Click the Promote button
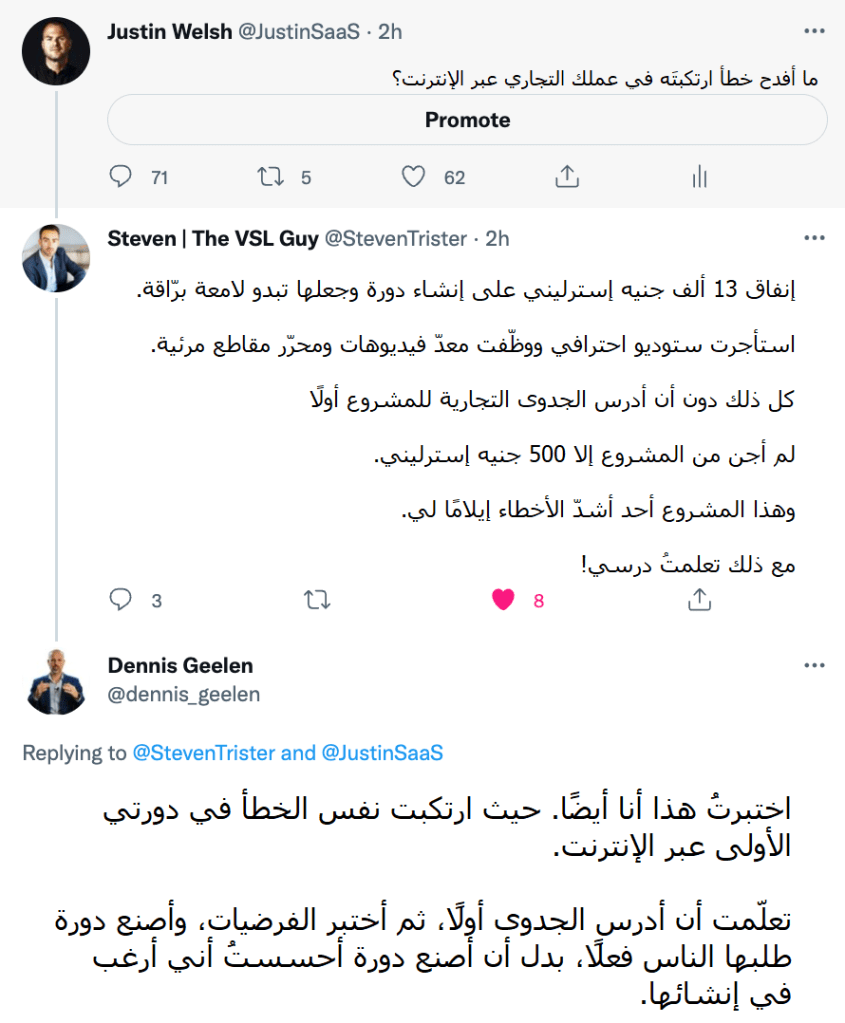The width and height of the screenshot is (845, 1023). pos(467,119)
